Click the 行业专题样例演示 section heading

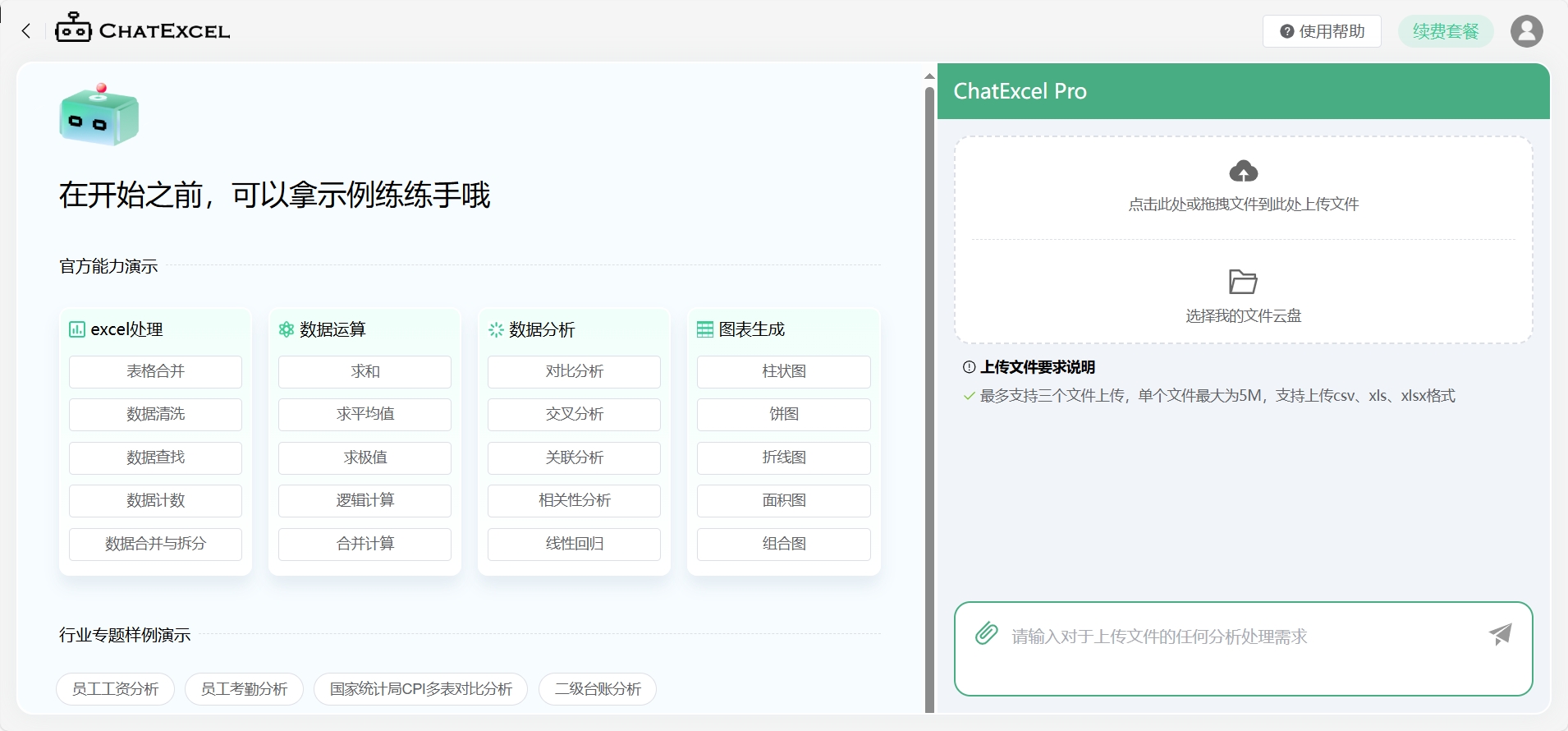click(125, 635)
